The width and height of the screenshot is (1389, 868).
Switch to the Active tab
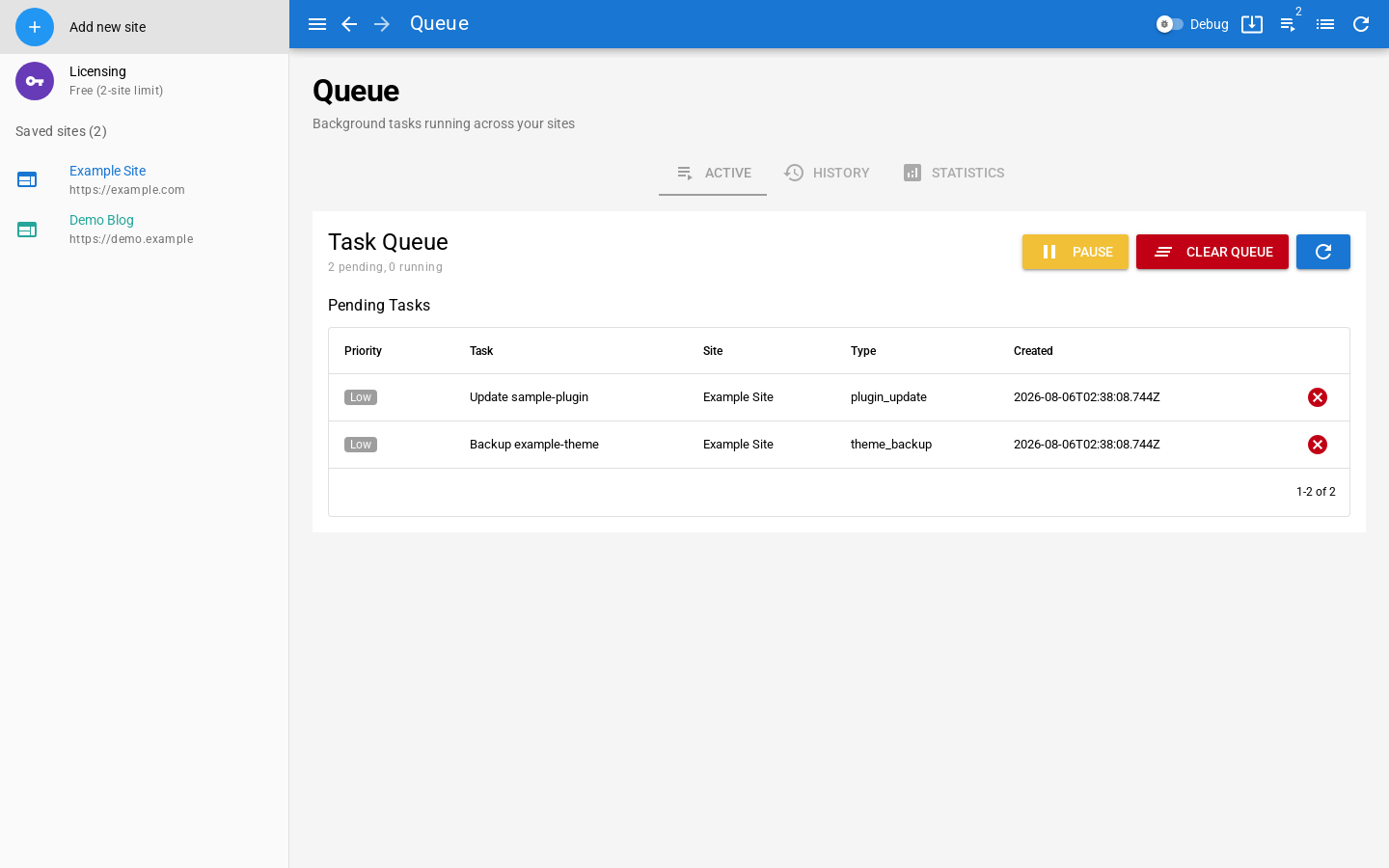[713, 173]
